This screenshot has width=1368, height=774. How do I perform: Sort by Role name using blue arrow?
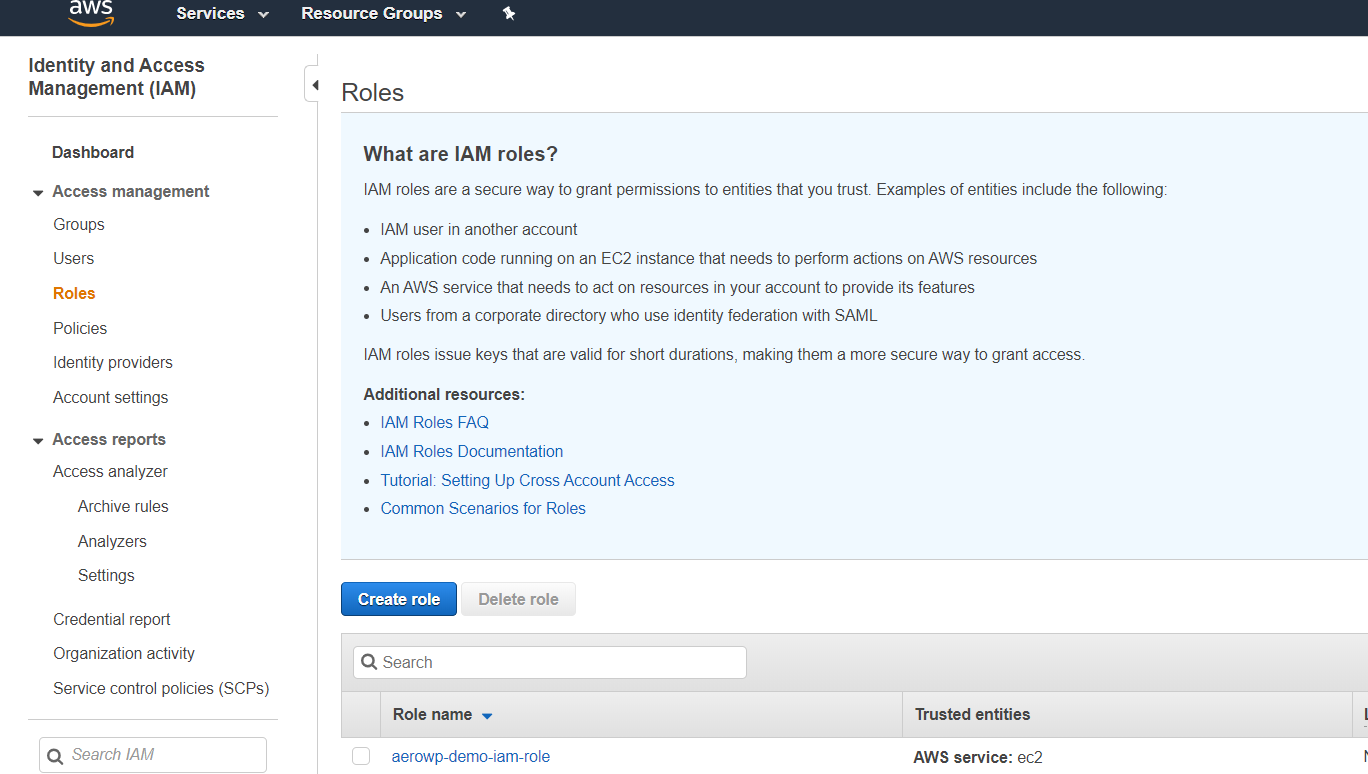(487, 716)
